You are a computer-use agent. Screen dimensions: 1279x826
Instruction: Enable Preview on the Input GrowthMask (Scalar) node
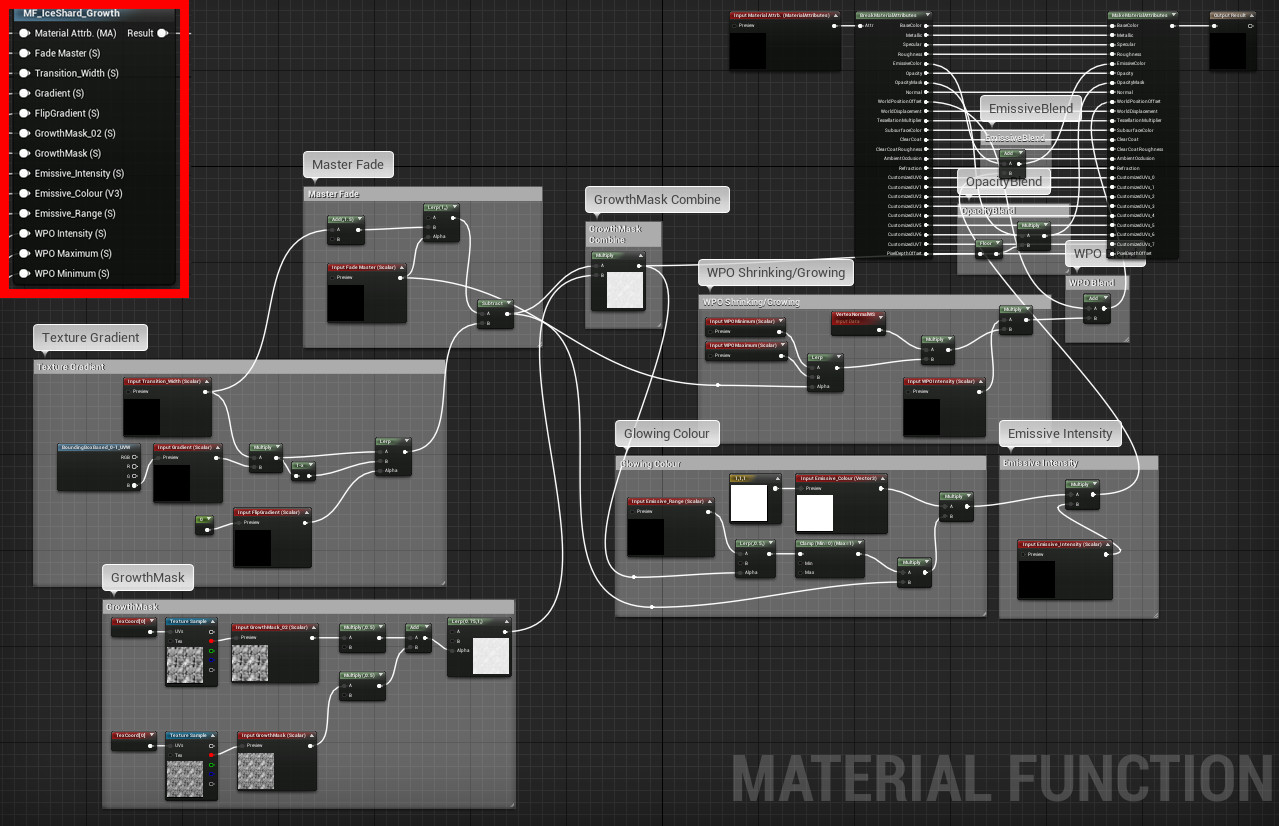(x=242, y=745)
